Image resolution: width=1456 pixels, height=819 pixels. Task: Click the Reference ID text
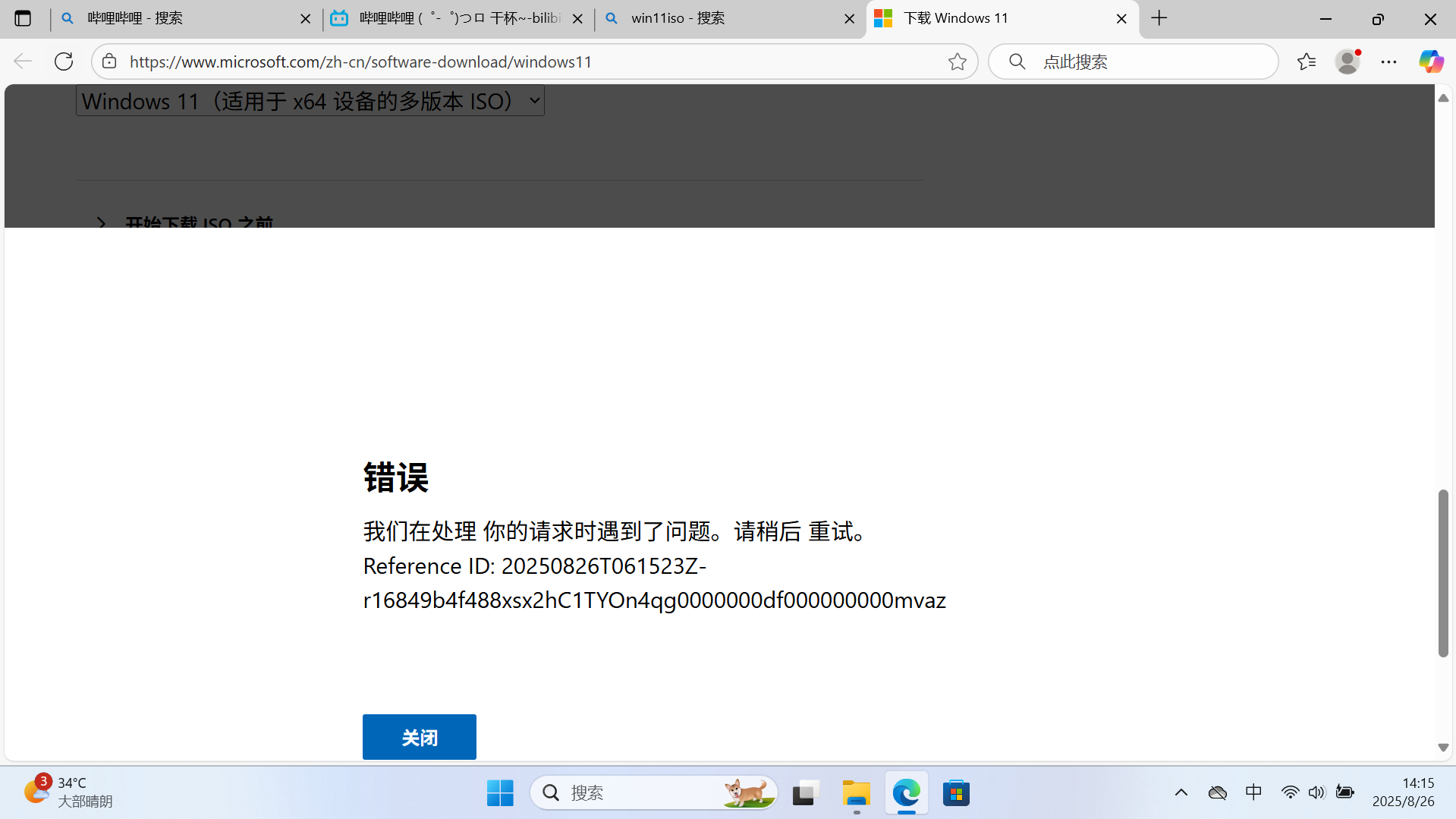654,583
